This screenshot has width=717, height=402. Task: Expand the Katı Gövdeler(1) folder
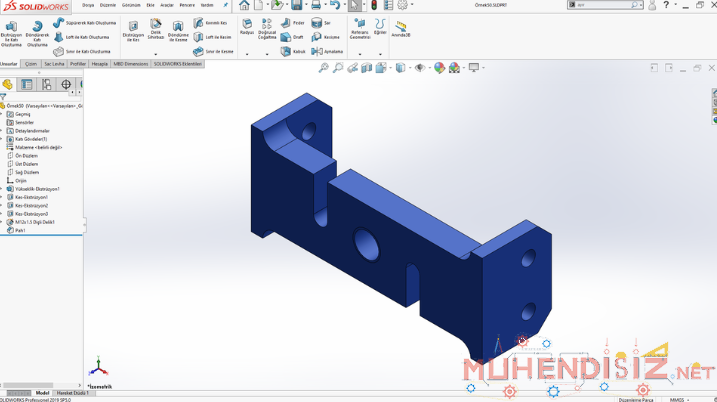click(3, 139)
